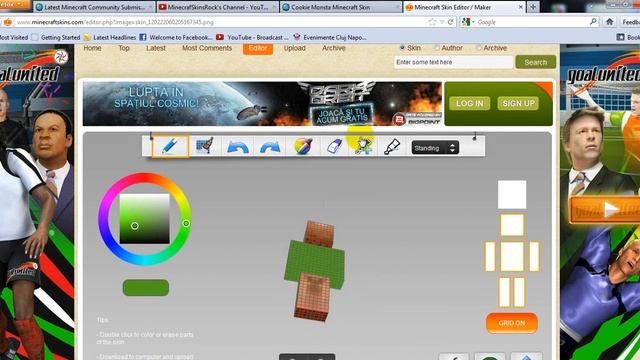
Task: Open a new browser tab
Action: pos(533,7)
